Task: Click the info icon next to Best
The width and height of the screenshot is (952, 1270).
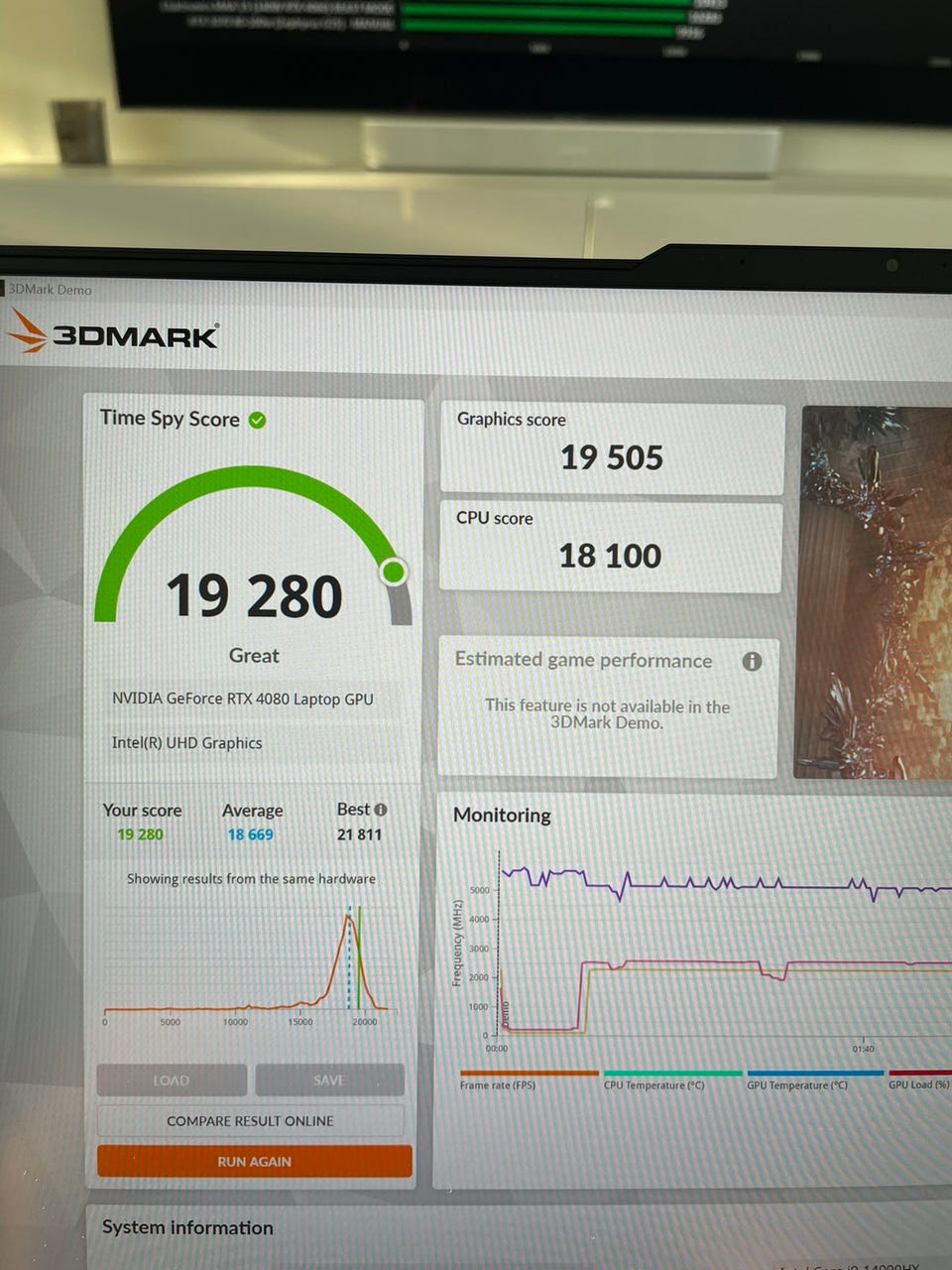Action: [x=381, y=810]
